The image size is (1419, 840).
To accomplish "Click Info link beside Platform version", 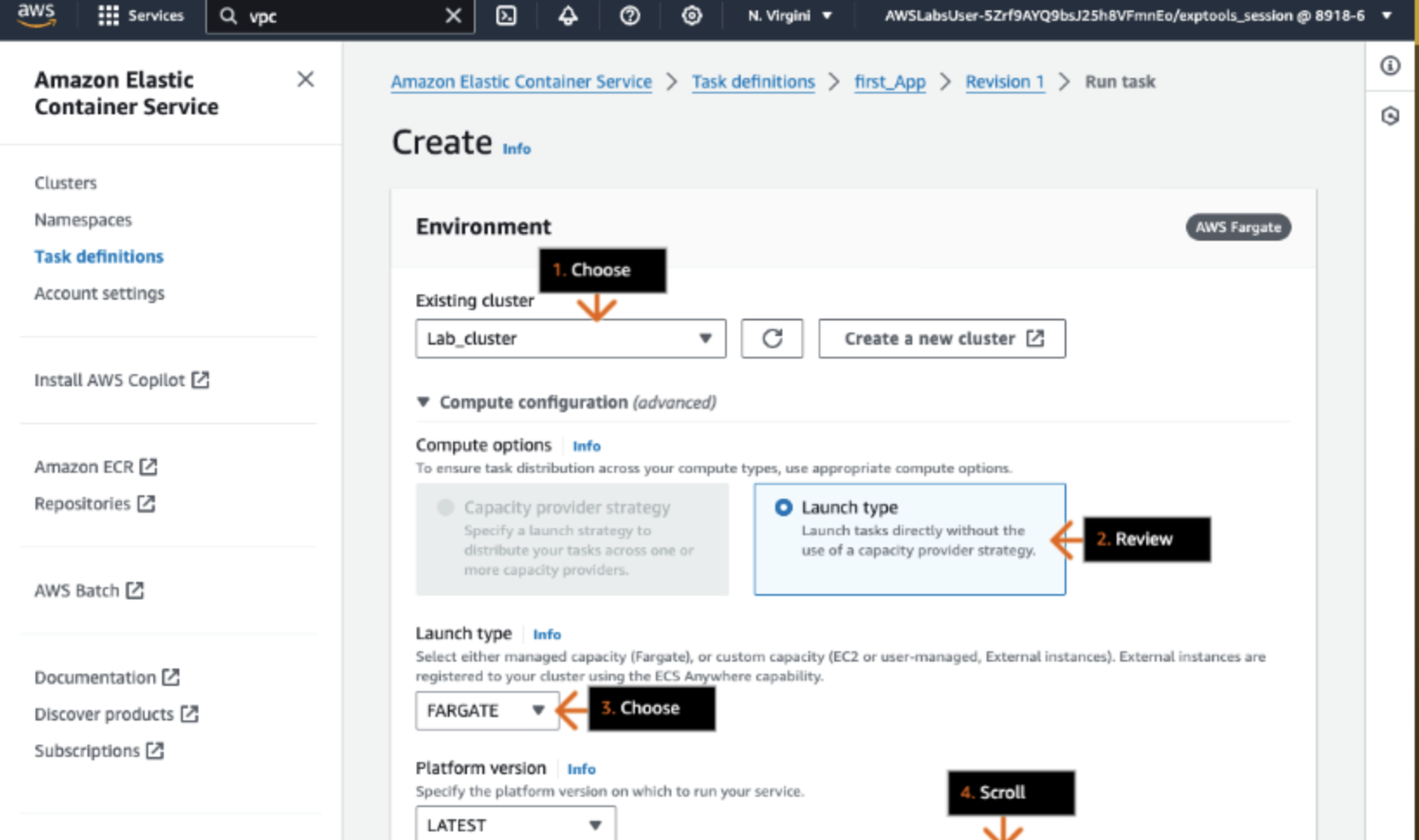I will pyautogui.click(x=581, y=769).
